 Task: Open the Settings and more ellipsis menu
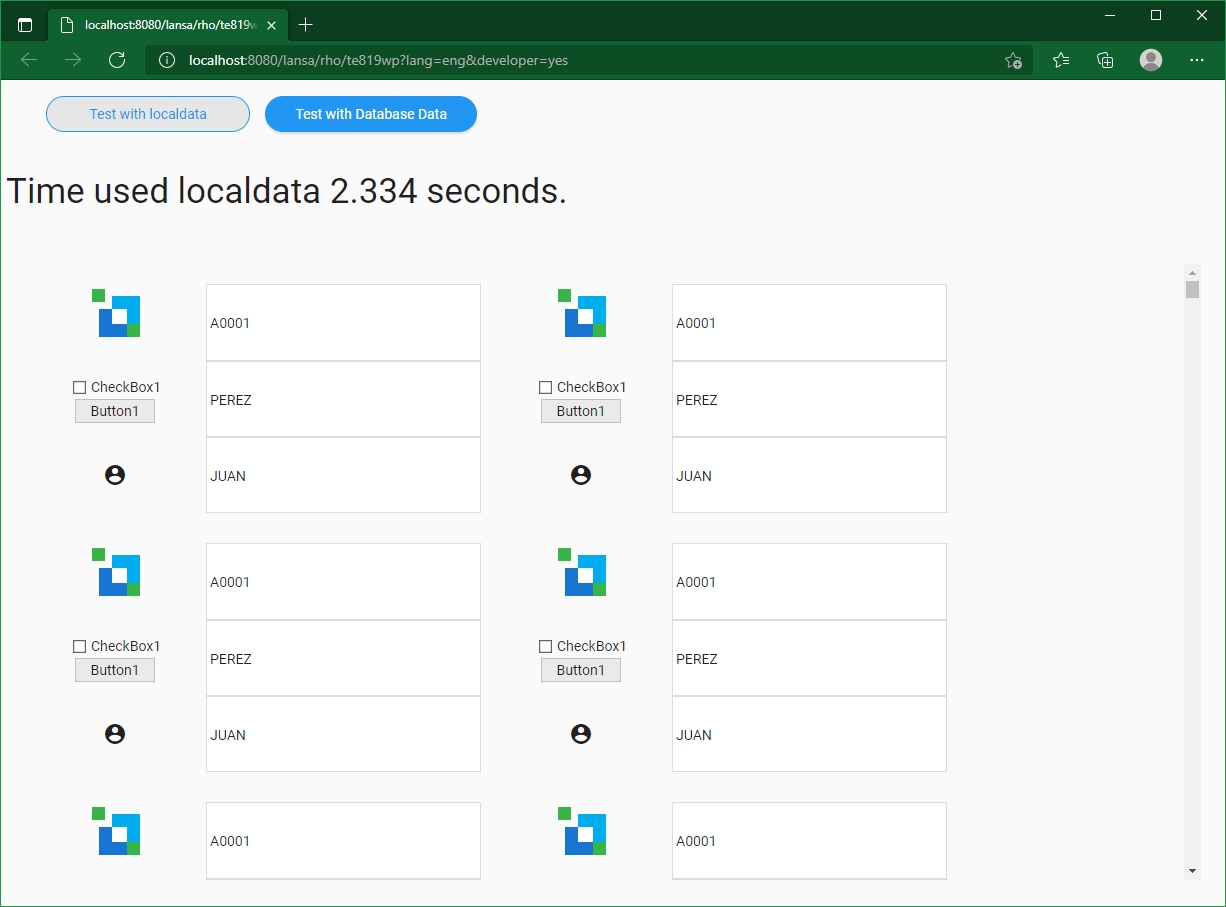1197,60
